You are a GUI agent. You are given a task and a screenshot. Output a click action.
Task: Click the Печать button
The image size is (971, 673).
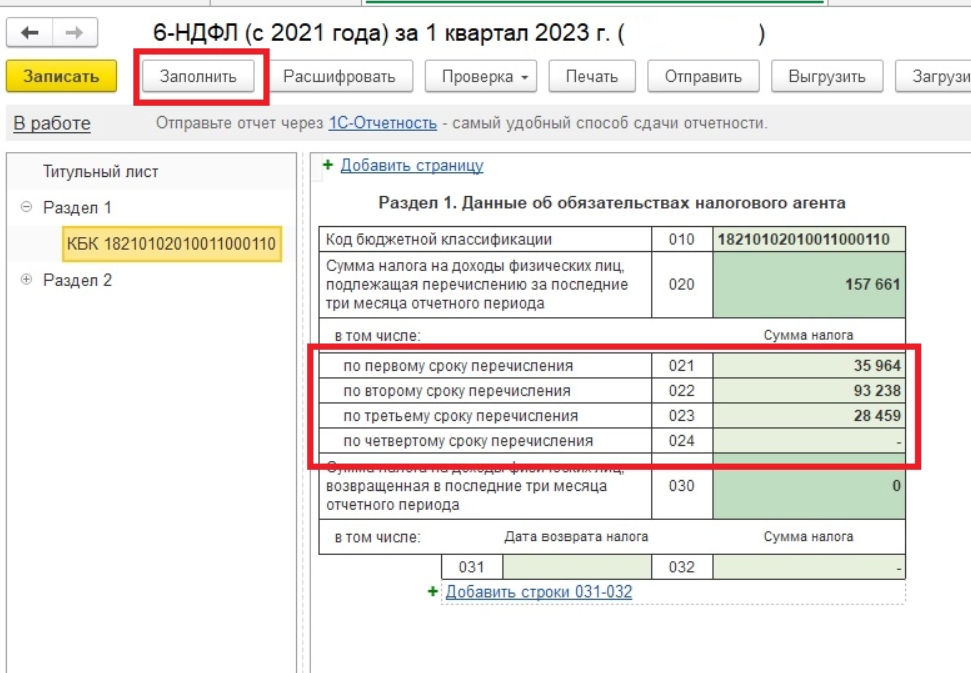pyautogui.click(x=591, y=77)
